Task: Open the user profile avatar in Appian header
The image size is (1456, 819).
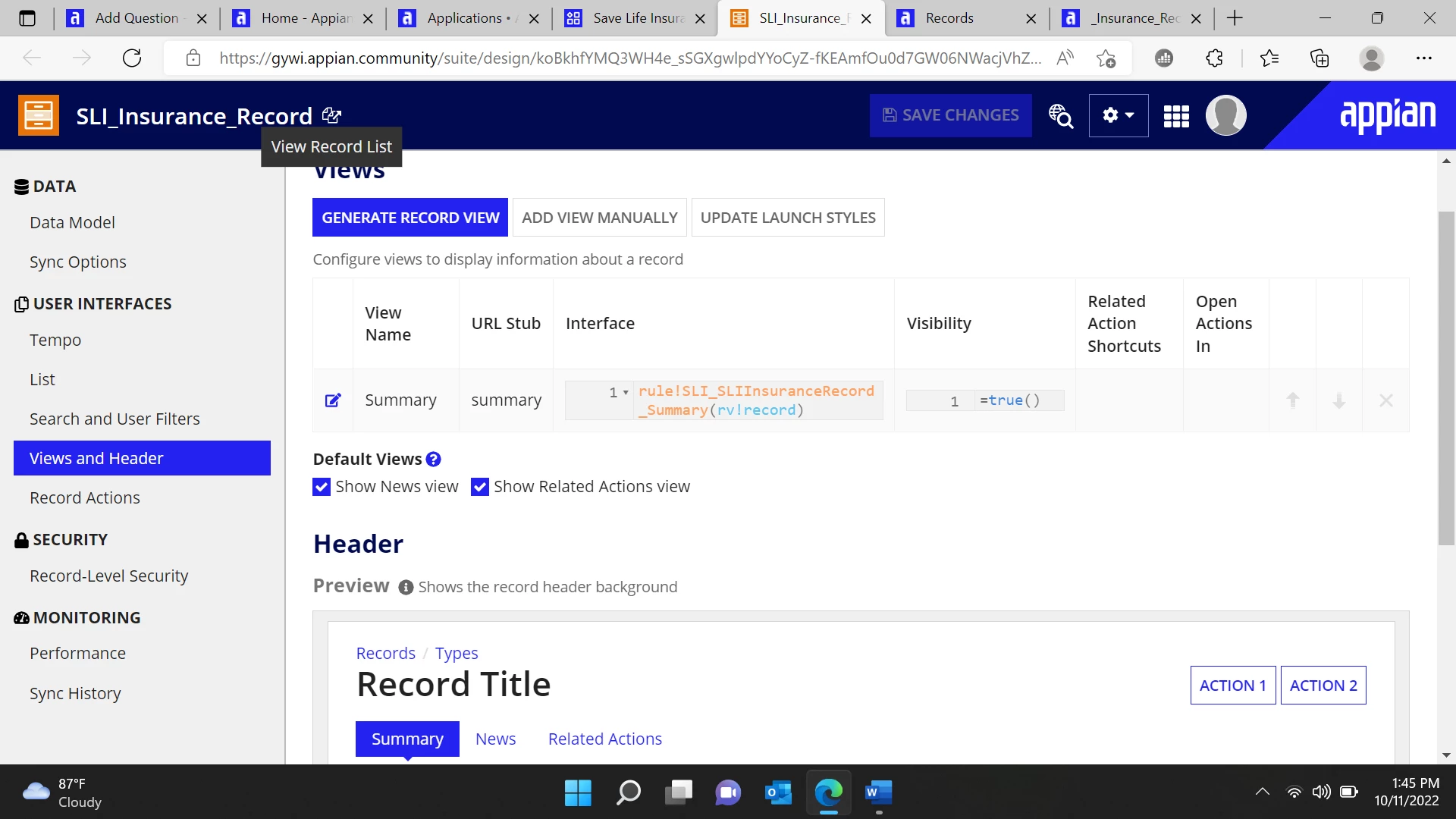Action: 1225,115
